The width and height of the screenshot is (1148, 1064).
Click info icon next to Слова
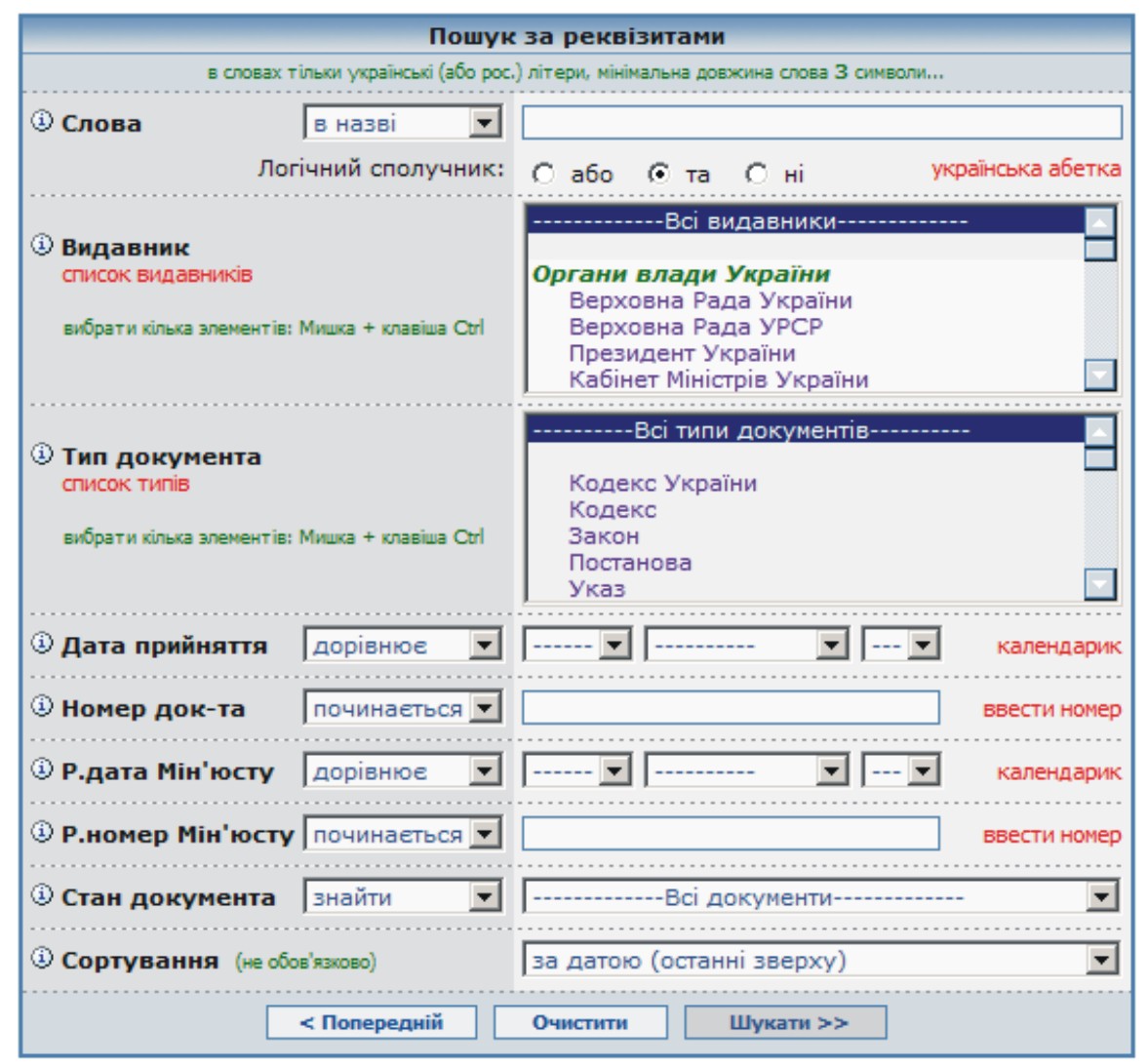click(x=42, y=121)
